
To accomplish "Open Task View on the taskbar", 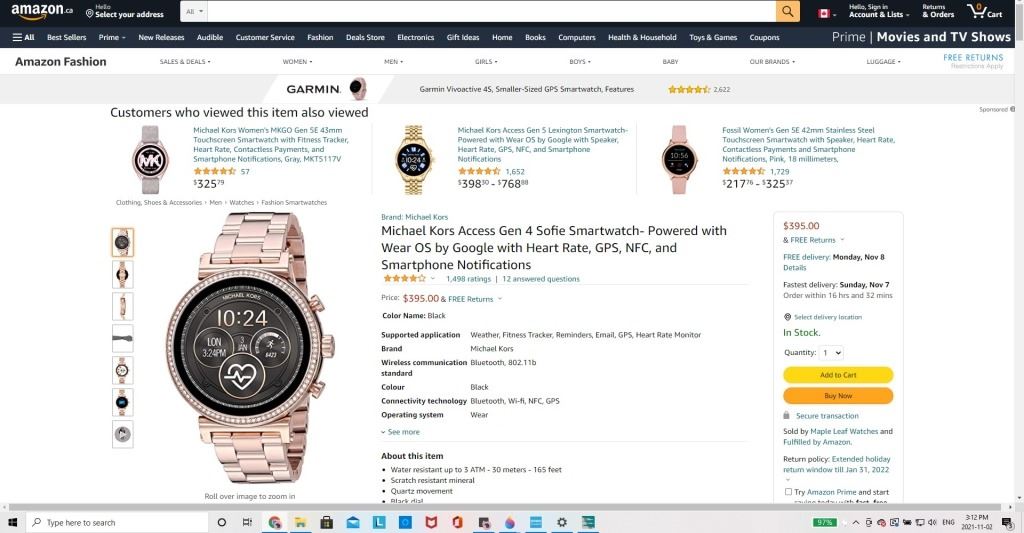I will pos(247,522).
